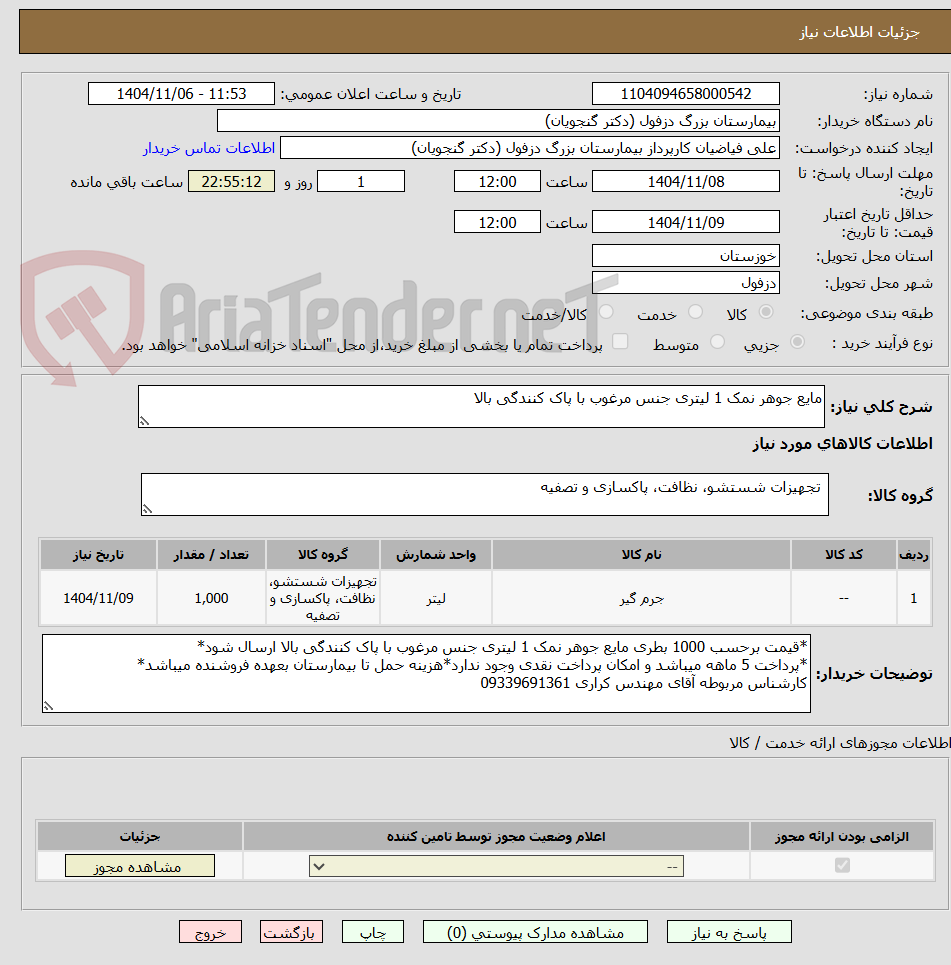Click the announcement date 1404/11/06 - 11:53 field
Viewport: 951px width, 965px height.
point(182,94)
